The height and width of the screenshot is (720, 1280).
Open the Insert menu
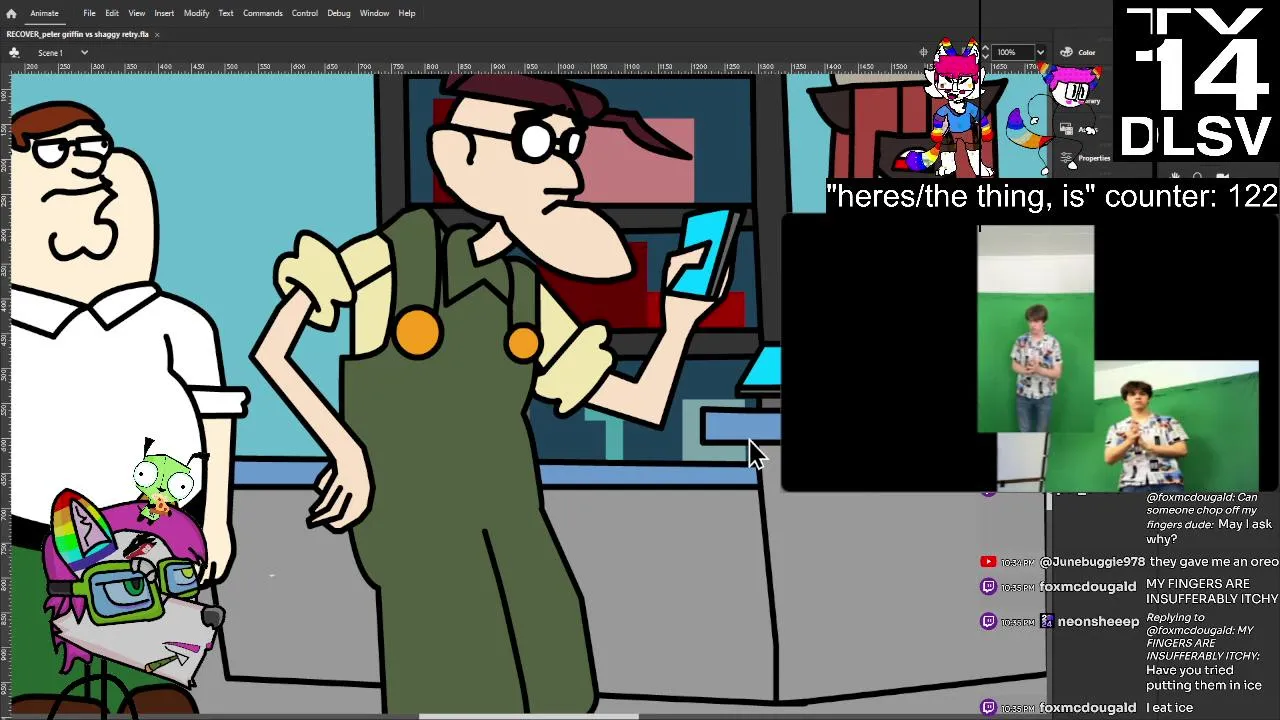pyautogui.click(x=164, y=13)
